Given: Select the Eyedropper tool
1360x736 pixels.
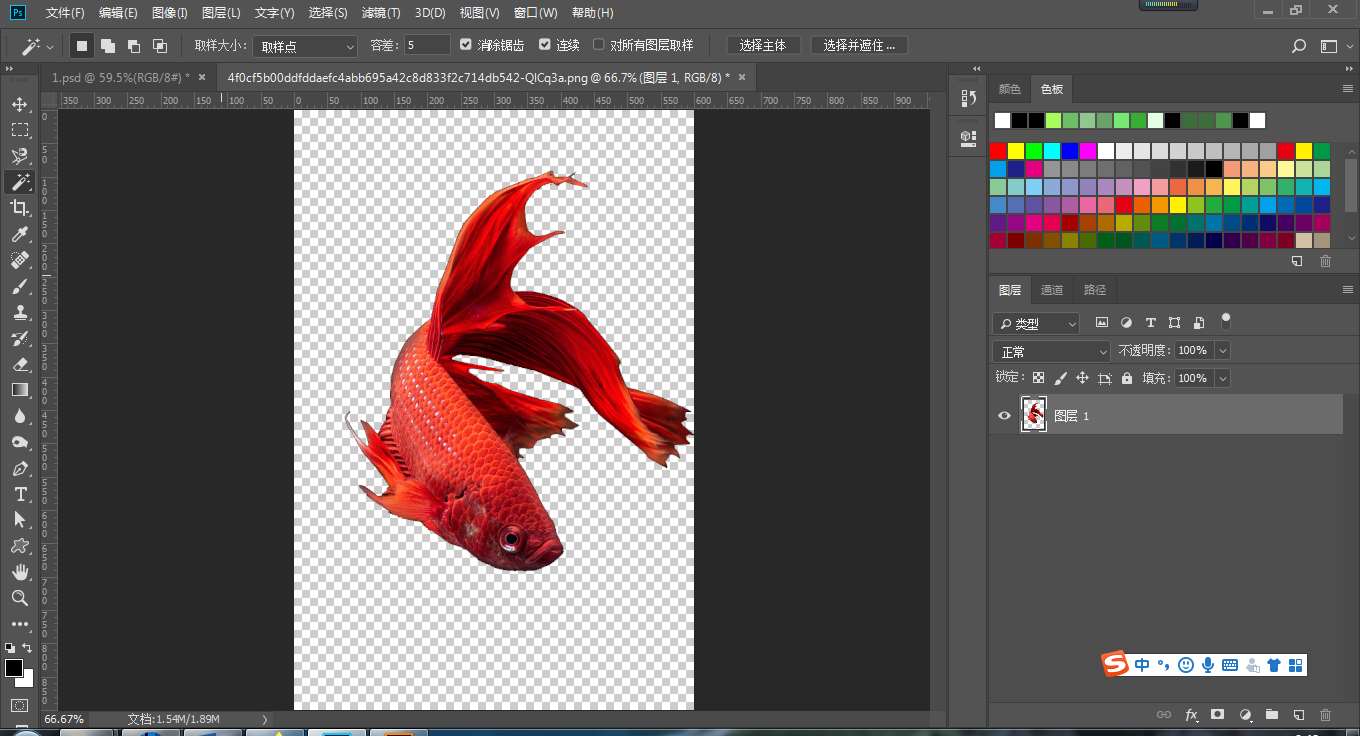Looking at the screenshot, I should (20, 234).
